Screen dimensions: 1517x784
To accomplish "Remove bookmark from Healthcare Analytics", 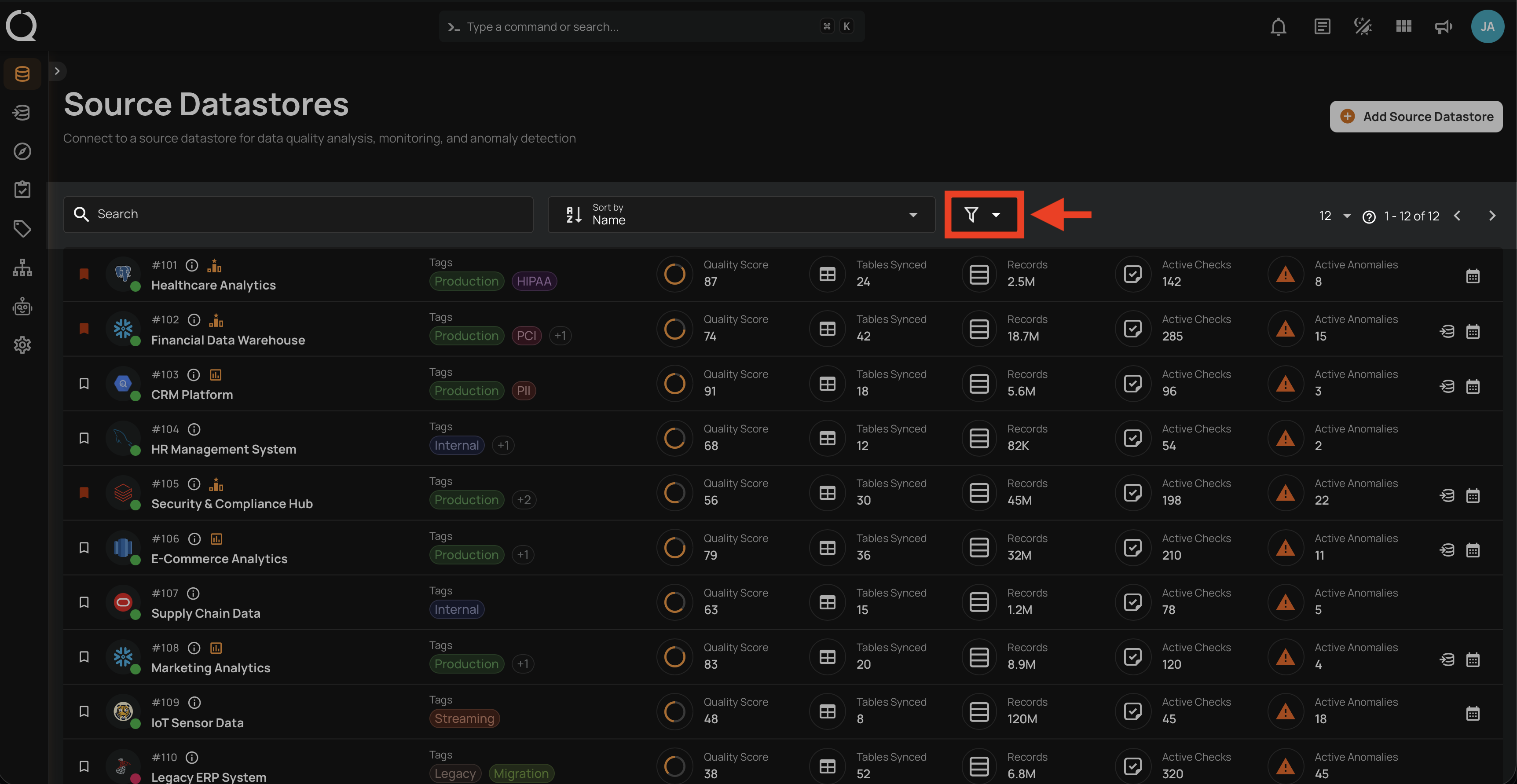I will [84, 274].
